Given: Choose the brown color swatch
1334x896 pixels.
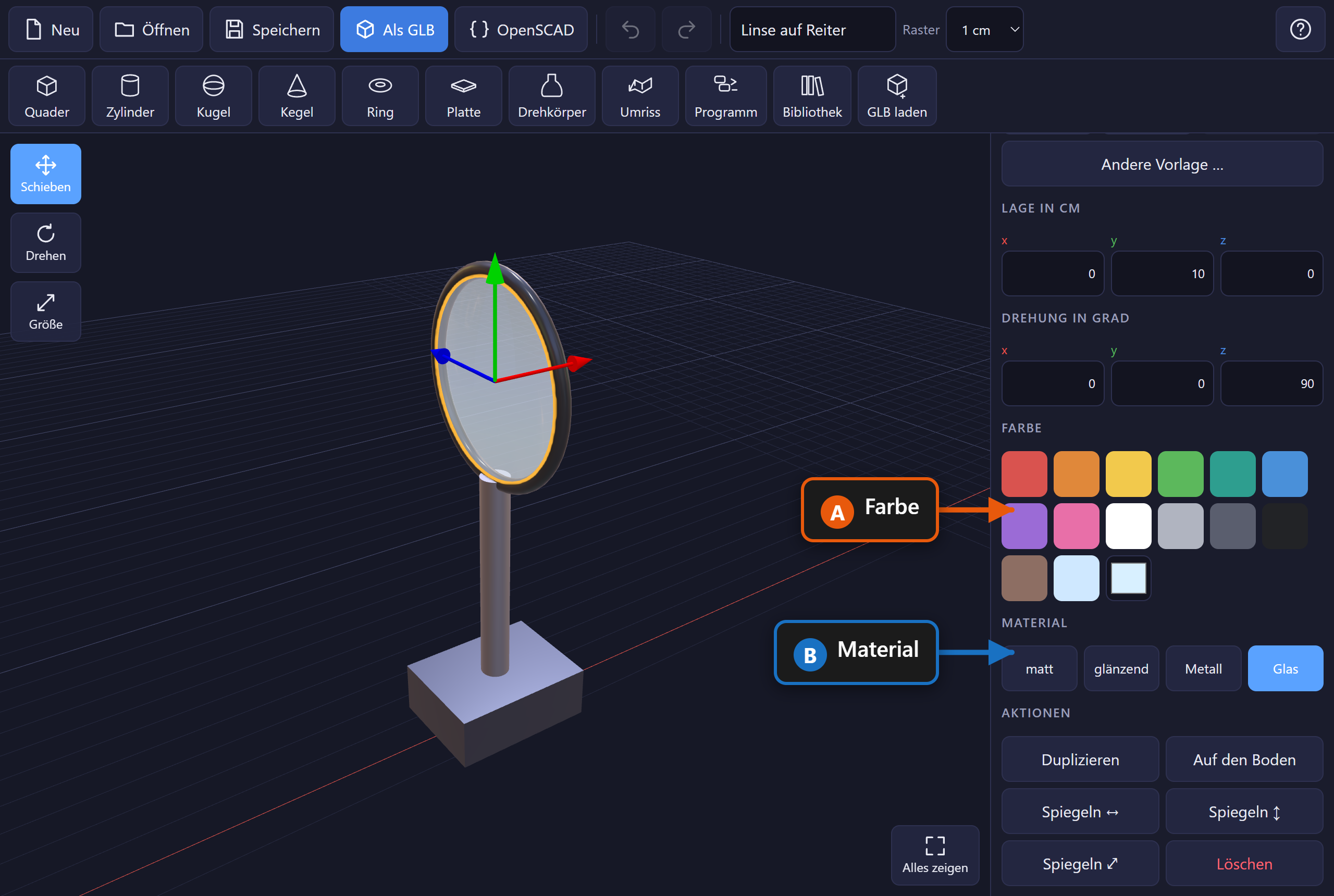Looking at the screenshot, I should [x=1024, y=578].
